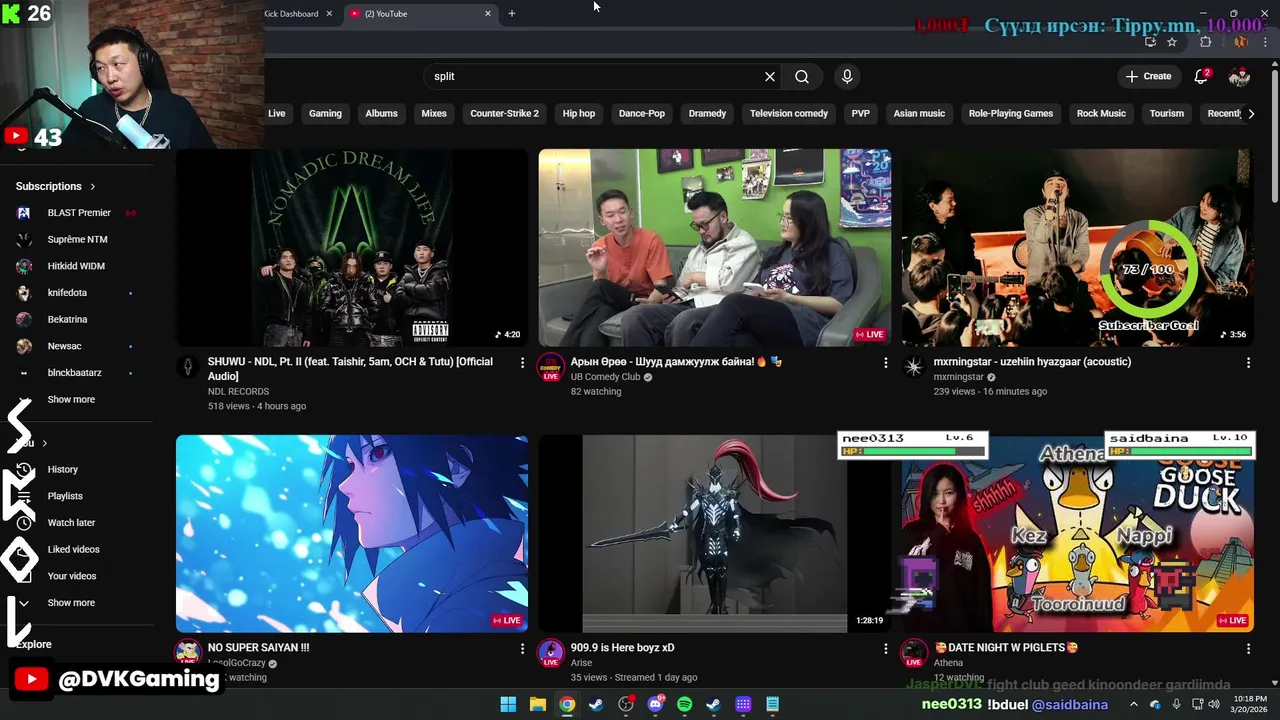
Task: Select the Television comedy filter chip
Action: pyautogui.click(x=789, y=113)
